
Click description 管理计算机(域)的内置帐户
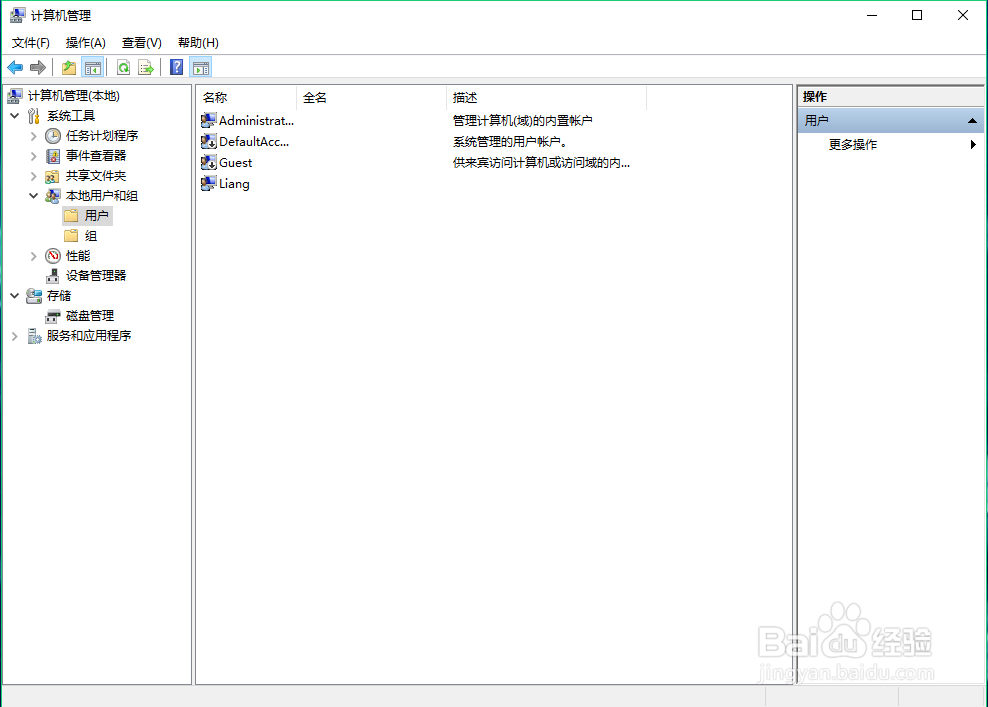(522, 120)
